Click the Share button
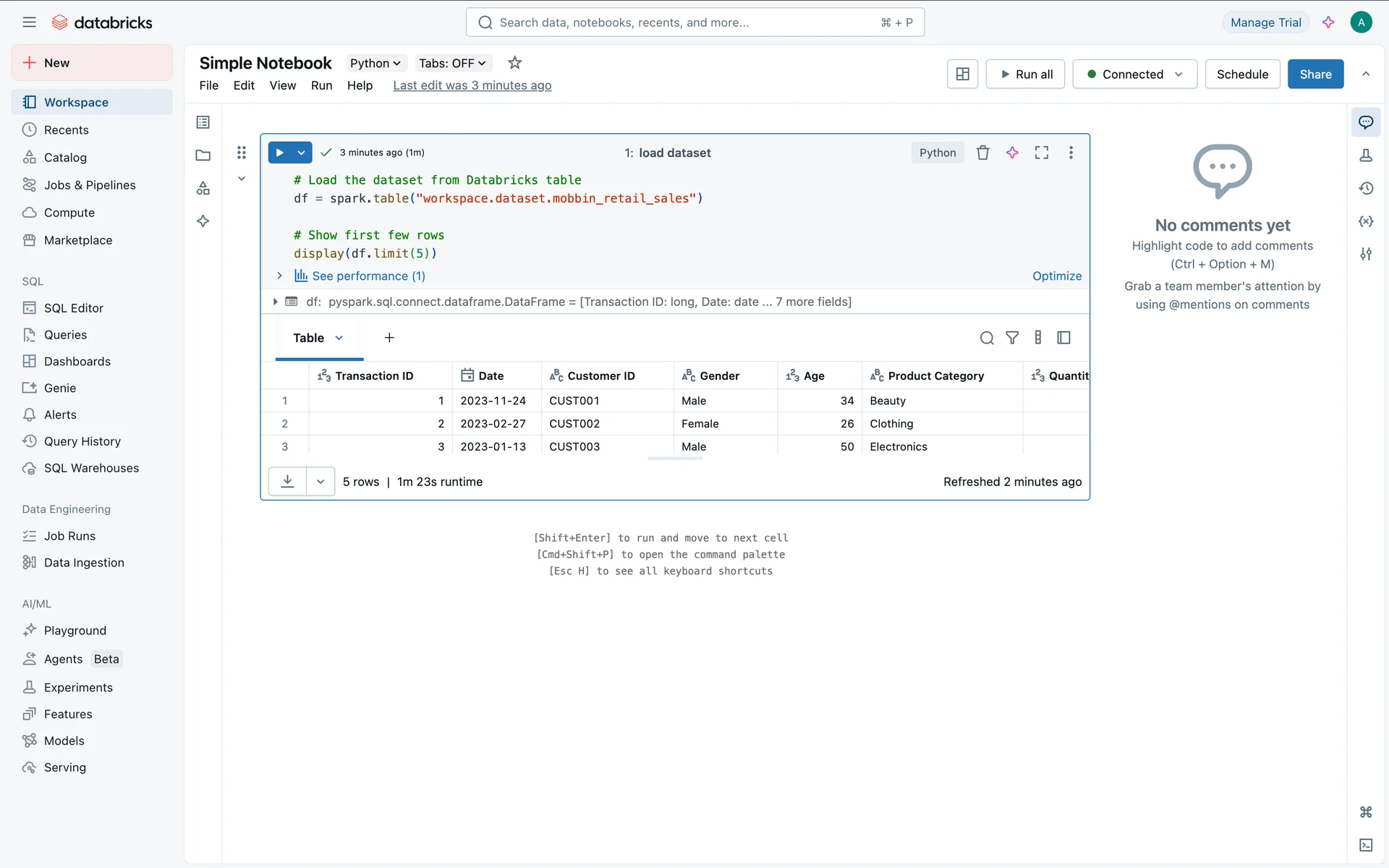This screenshot has height=868, width=1389. coord(1314,74)
